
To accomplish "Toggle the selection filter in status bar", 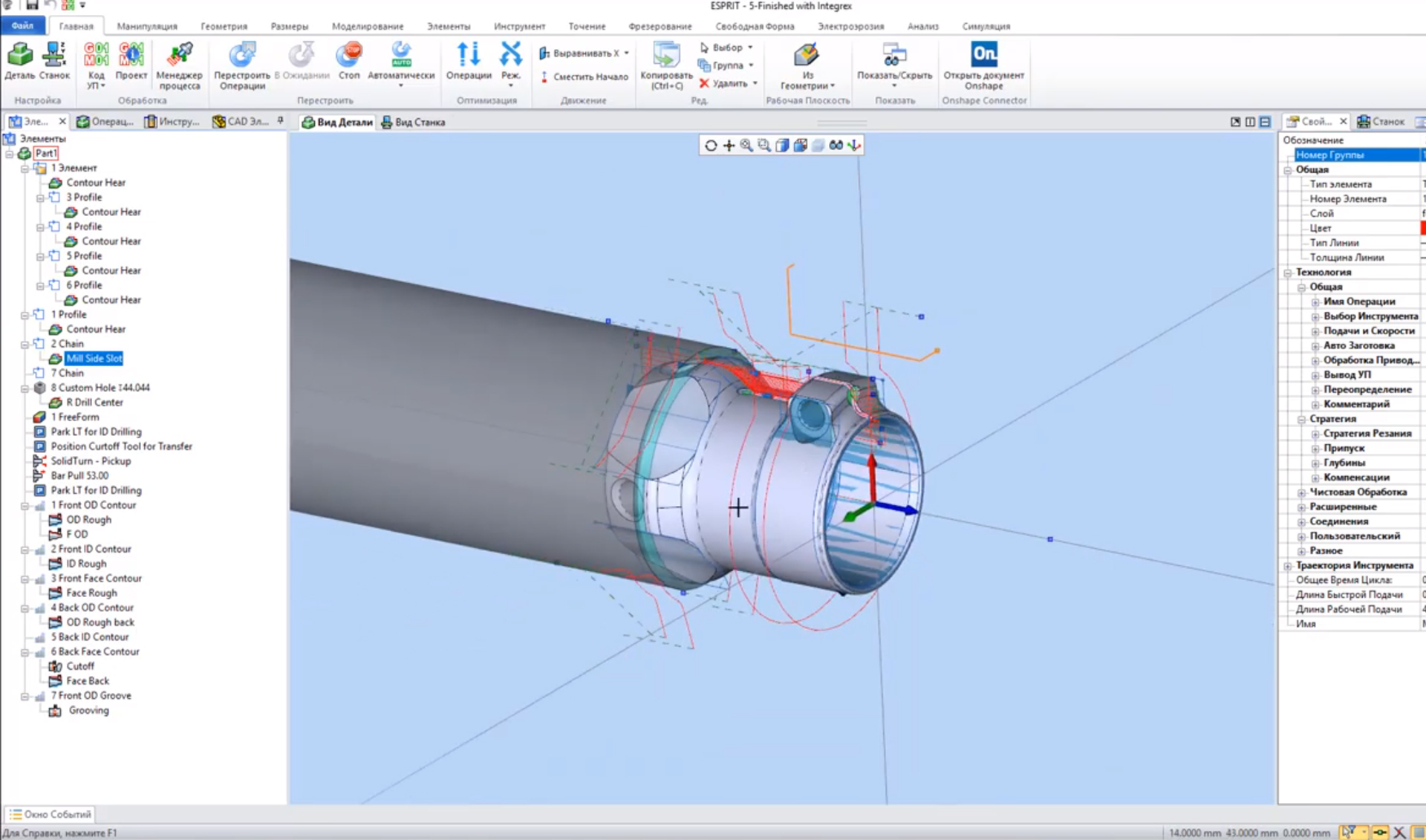I will click(1348, 833).
